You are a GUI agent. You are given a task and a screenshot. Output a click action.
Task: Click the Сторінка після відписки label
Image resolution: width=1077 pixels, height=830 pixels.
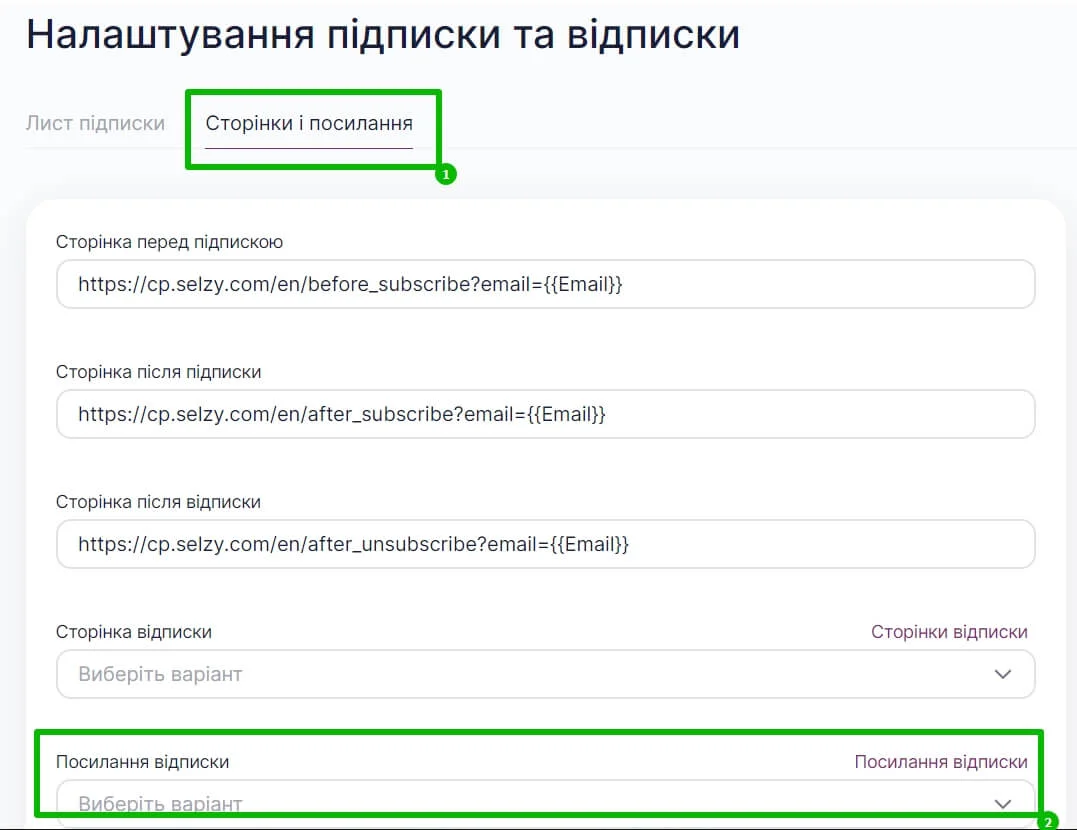click(x=158, y=502)
